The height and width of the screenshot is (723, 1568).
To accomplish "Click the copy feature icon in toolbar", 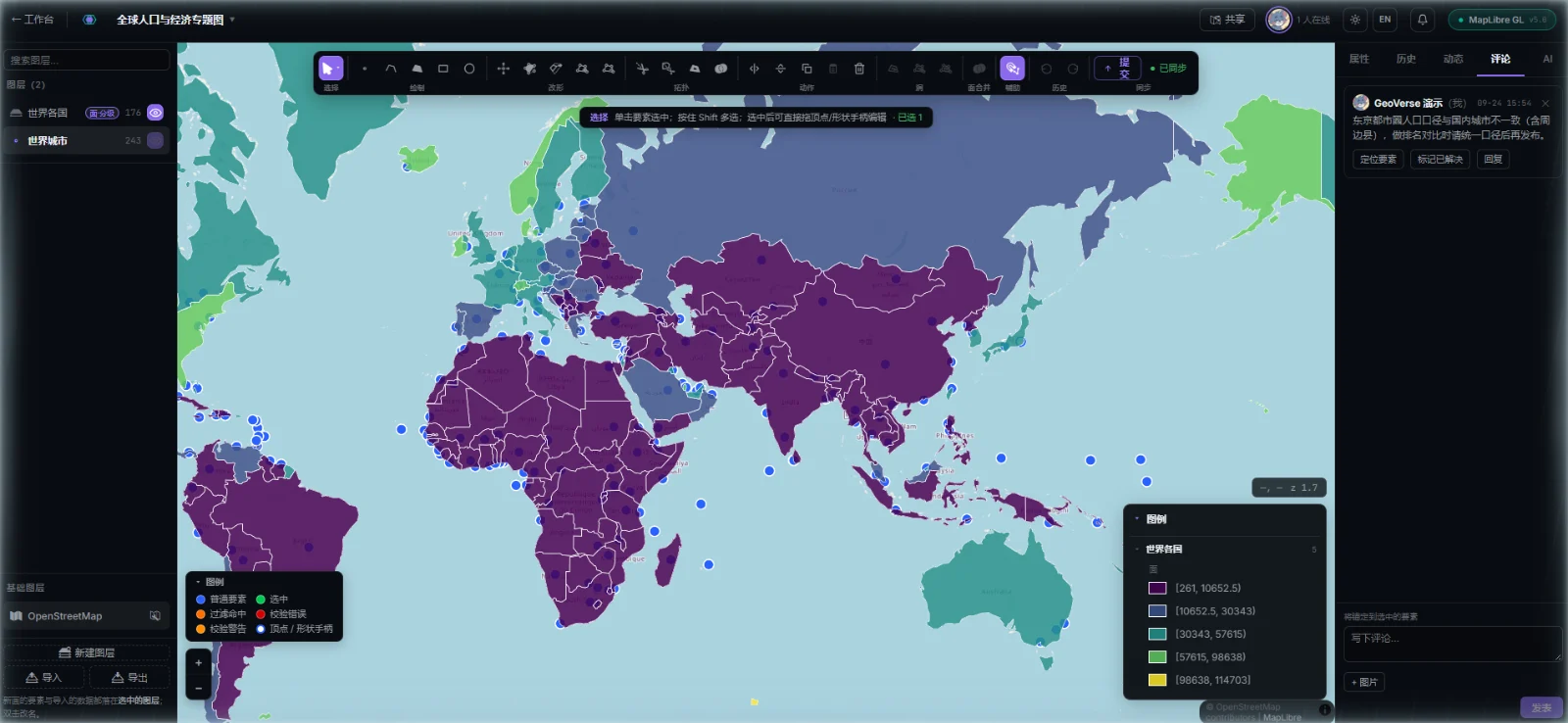I will 807,69.
